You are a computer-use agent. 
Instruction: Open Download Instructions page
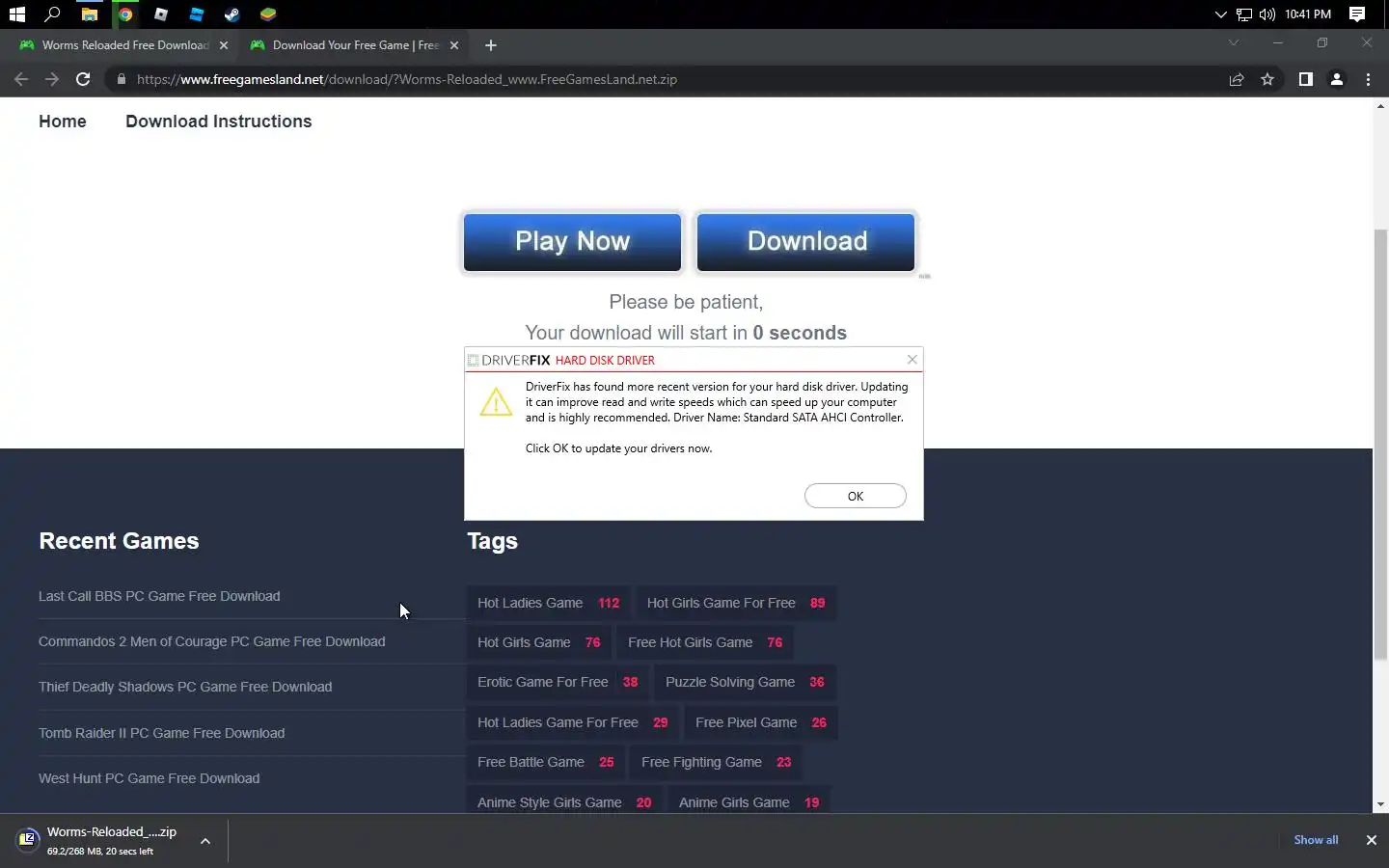219,122
